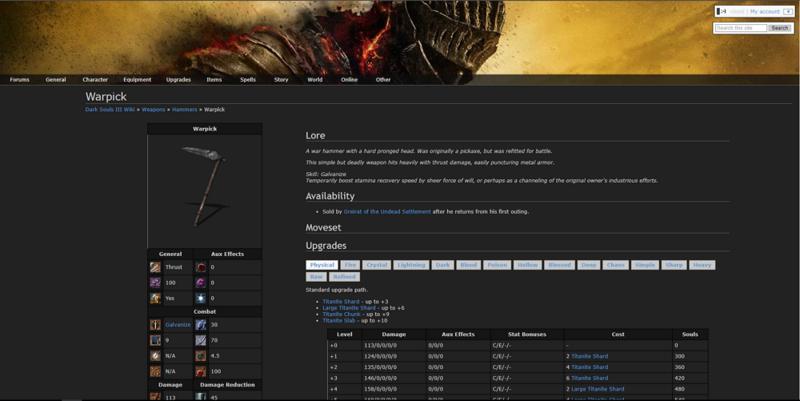
Task: Select the Fire upgrade tab
Action: (x=351, y=265)
